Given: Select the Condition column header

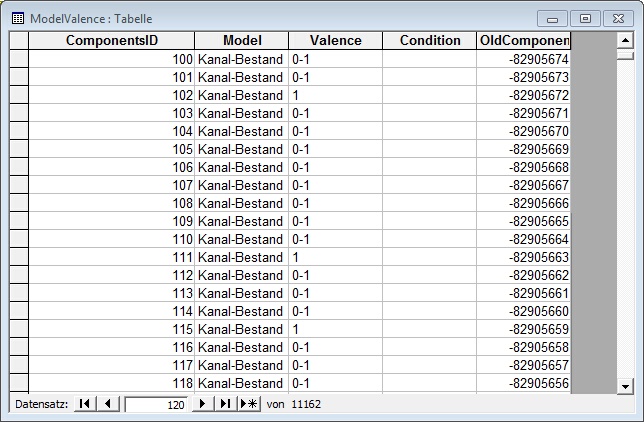Looking at the screenshot, I should (429, 41).
